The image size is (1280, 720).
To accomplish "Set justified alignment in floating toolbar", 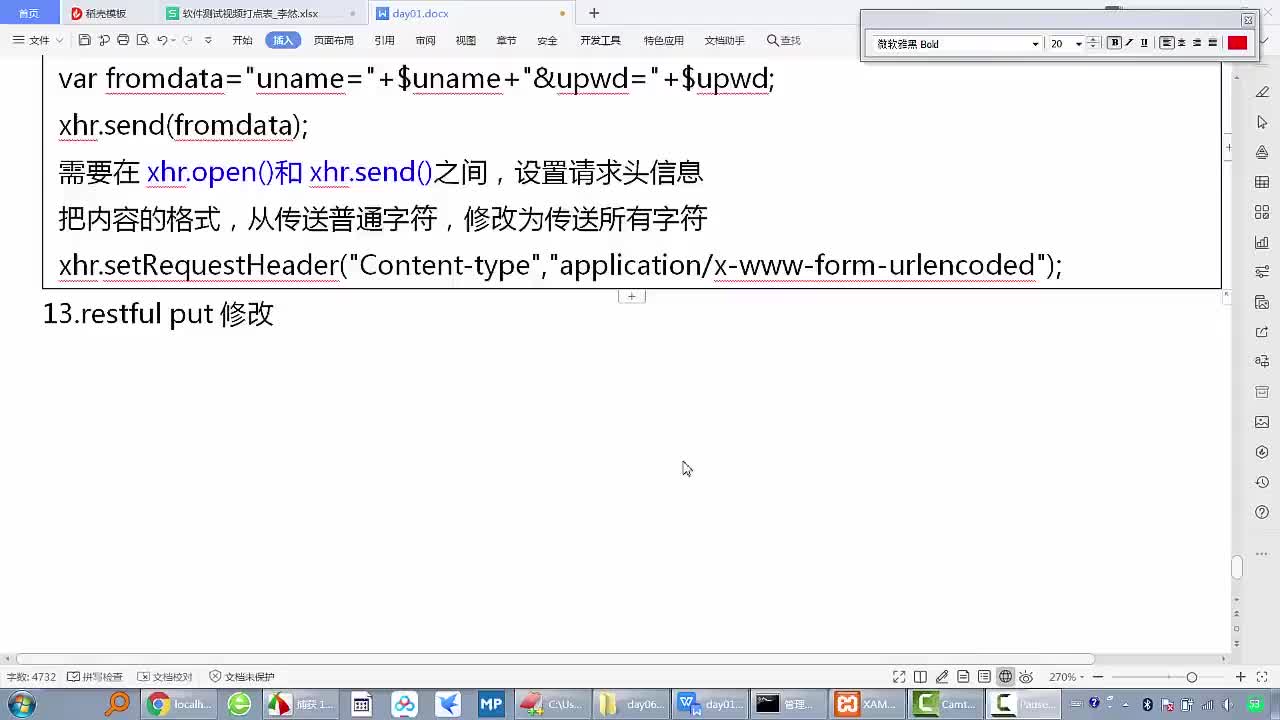I will click(x=1213, y=43).
